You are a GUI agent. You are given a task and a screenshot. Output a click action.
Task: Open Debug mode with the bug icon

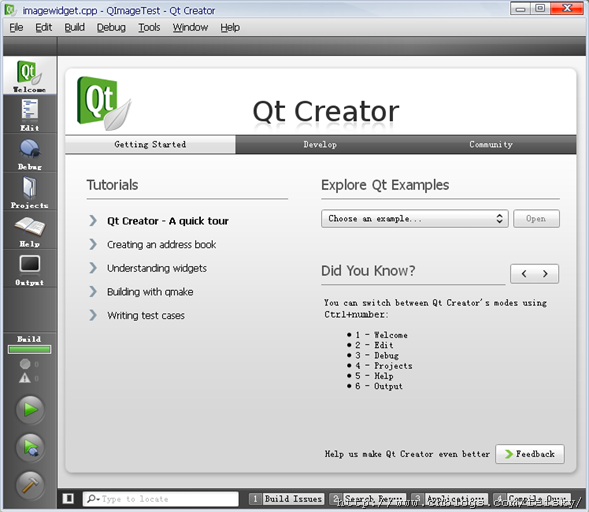point(30,153)
